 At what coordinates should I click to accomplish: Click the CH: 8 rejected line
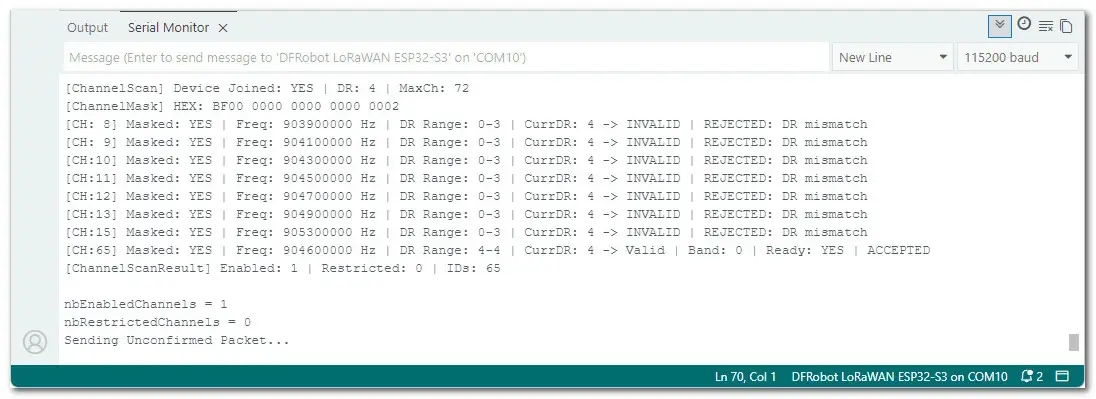pos(466,124)
